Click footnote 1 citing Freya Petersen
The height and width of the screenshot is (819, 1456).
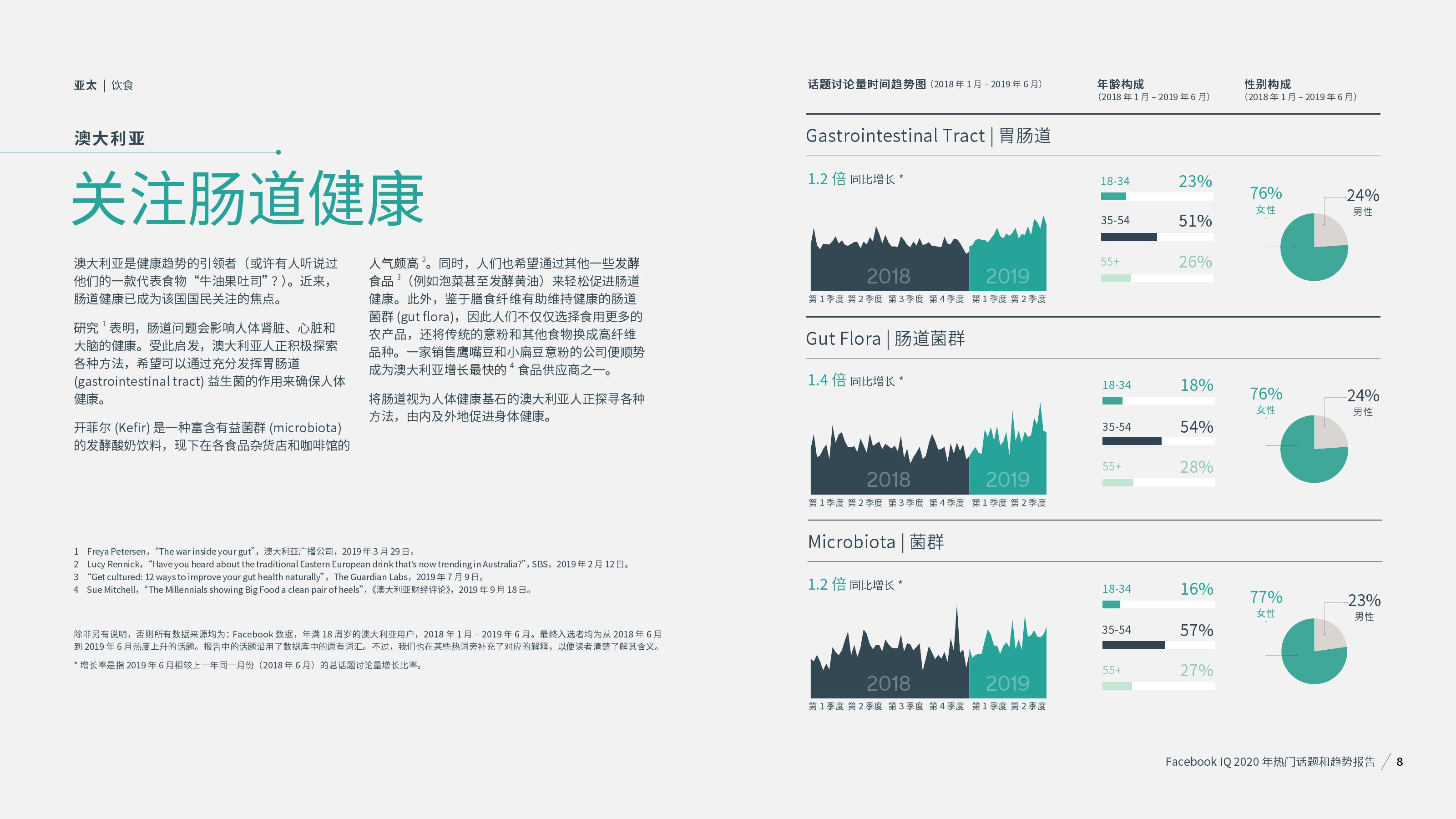coord(245,551)
